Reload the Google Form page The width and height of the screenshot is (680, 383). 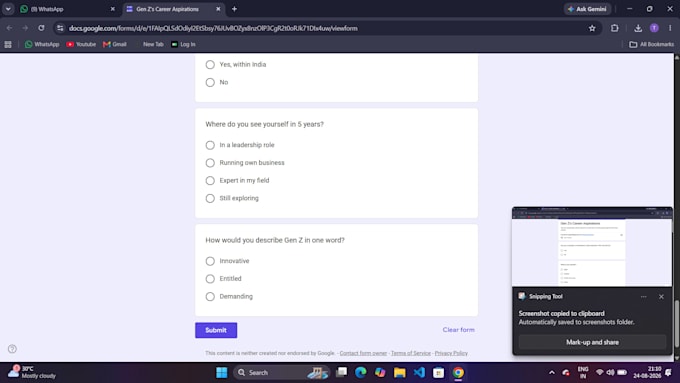41,28
